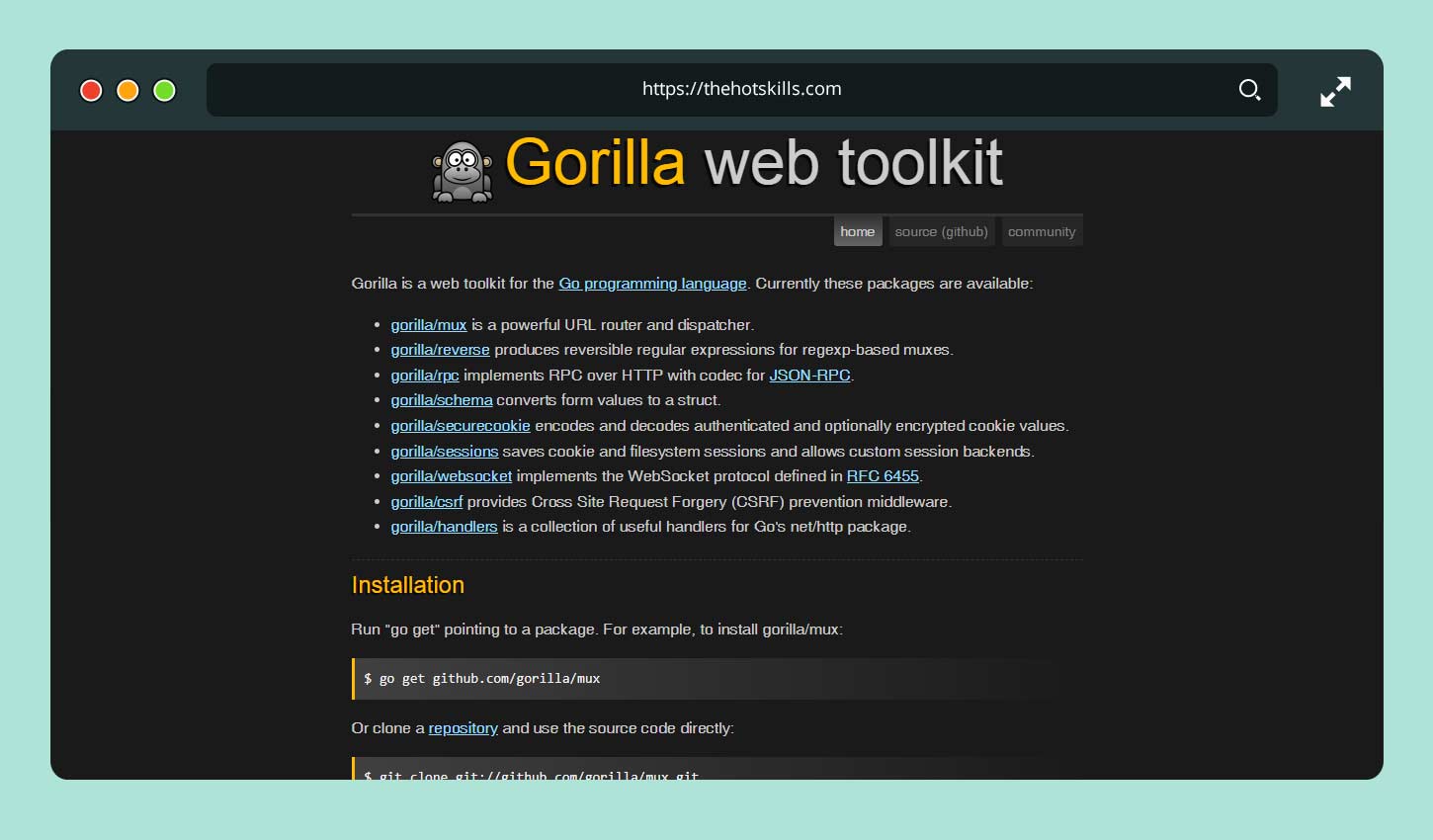This screenshot has width=1433, height=840.
Task: Open the gorilla/reverse package link
Action: click(x=440, y=350)
